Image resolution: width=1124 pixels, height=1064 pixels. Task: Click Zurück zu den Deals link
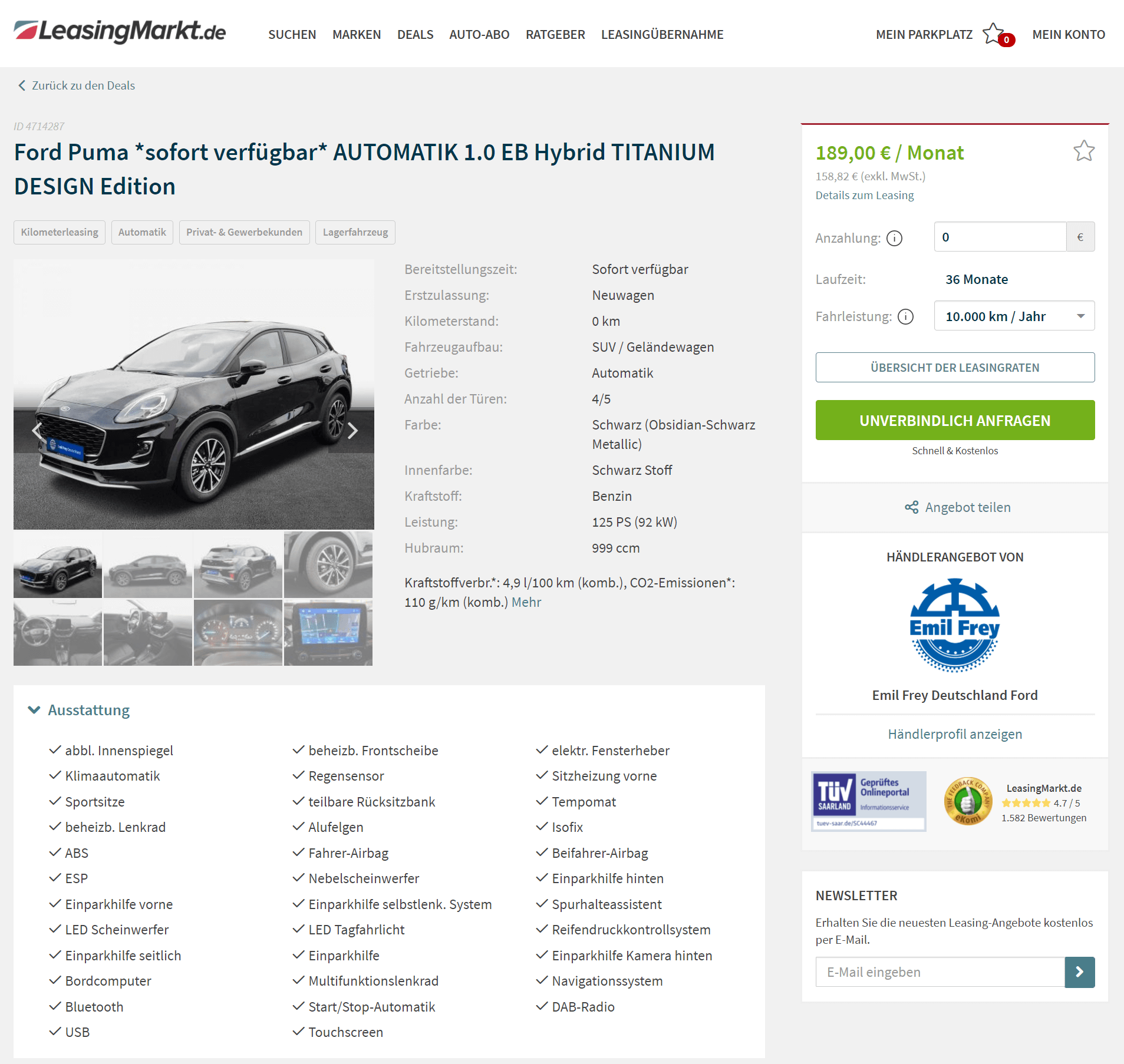pos(83,85)
